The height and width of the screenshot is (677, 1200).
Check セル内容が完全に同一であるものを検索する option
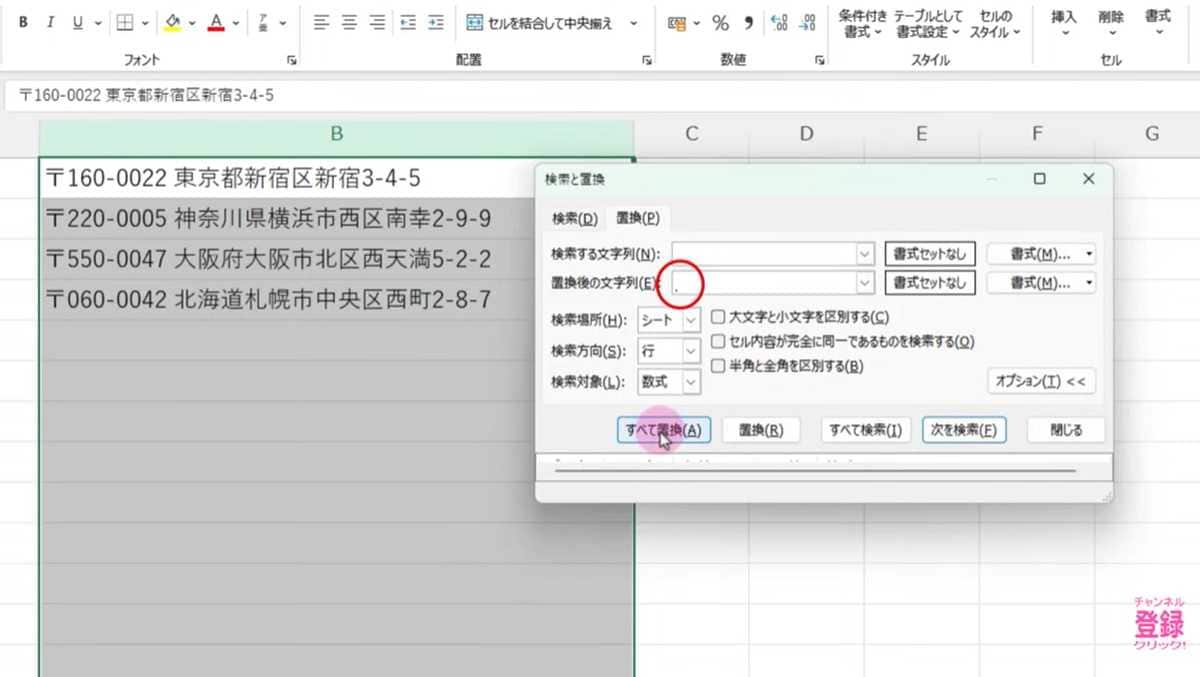click(x=718, y=340)
